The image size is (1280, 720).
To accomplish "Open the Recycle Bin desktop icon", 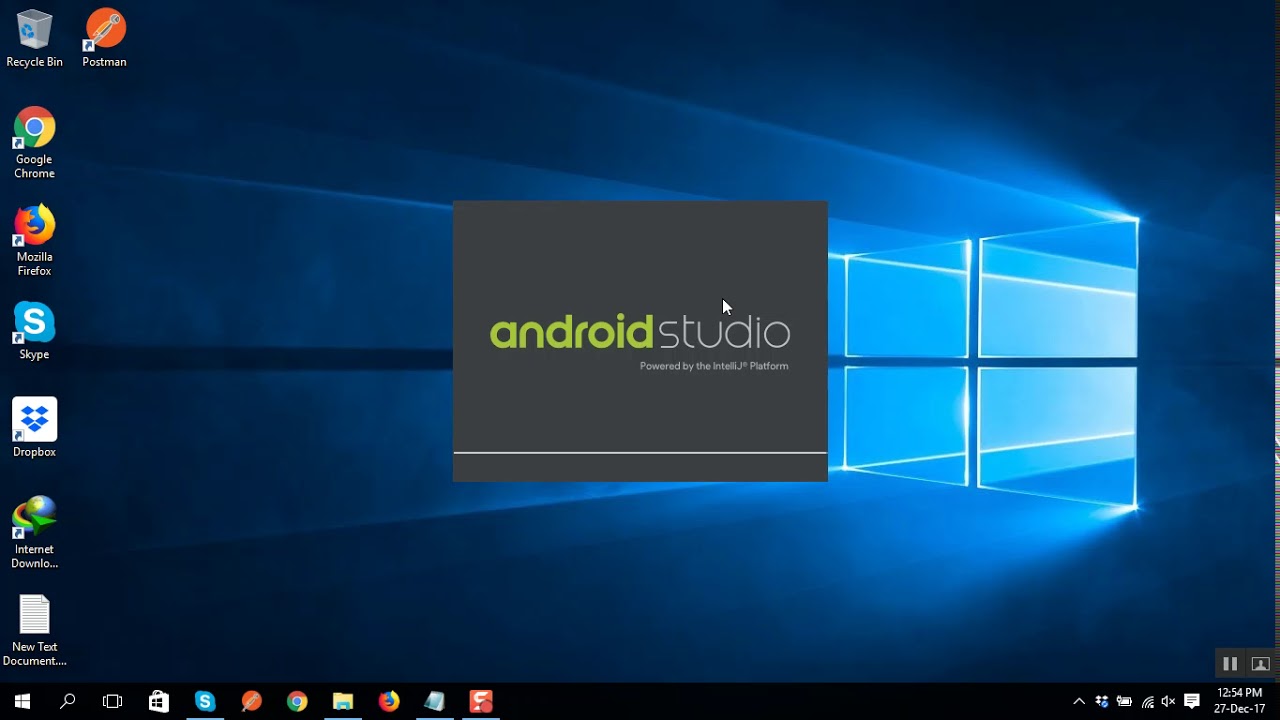I will 34,39.
